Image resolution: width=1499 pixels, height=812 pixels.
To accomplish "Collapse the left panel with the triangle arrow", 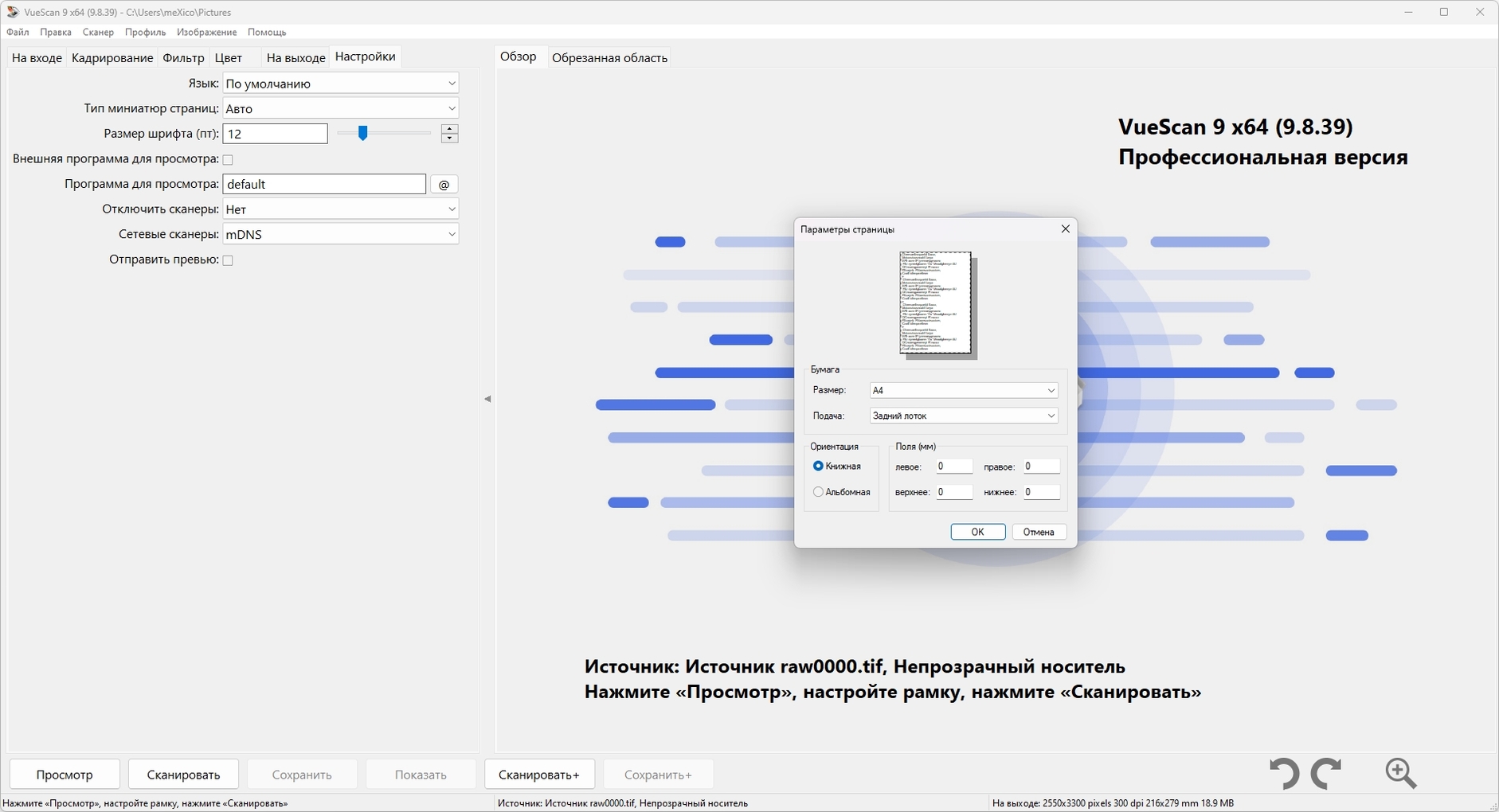I will tap(487, 399).
